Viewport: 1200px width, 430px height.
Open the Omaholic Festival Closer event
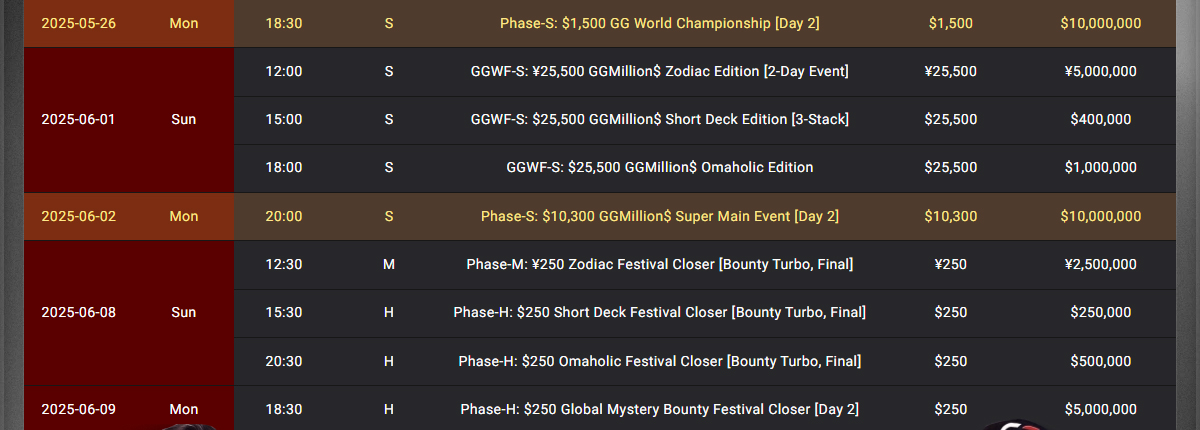[x=659, y=360]
